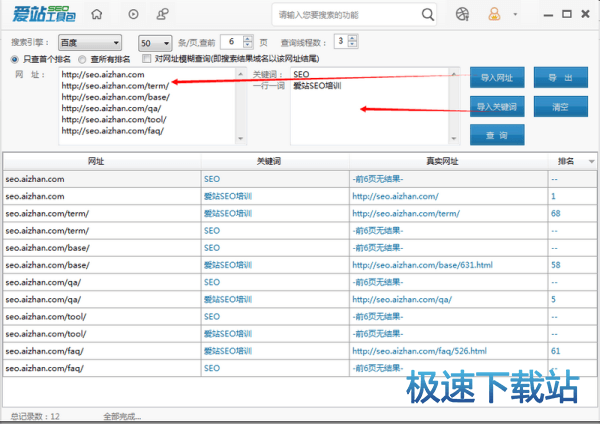
Task: Click rank value 61 in table
Action: [x=556, y=351]
